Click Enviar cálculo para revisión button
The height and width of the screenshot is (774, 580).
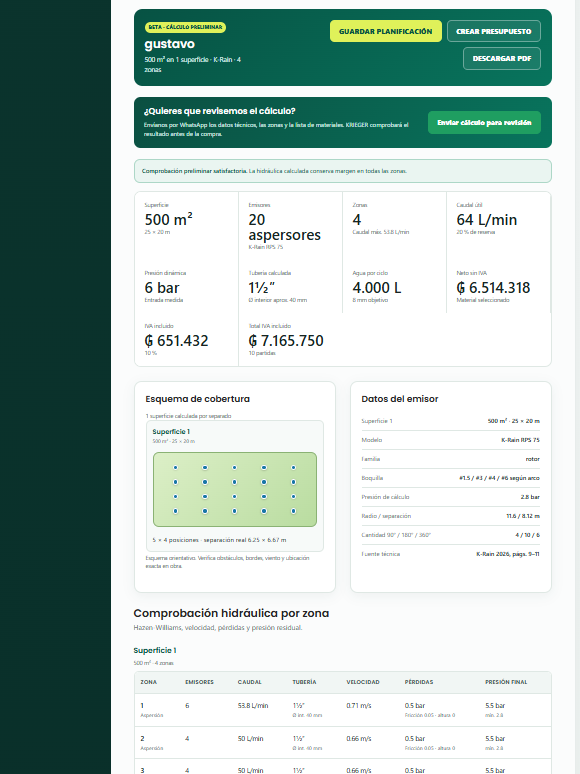coord(484,122)
